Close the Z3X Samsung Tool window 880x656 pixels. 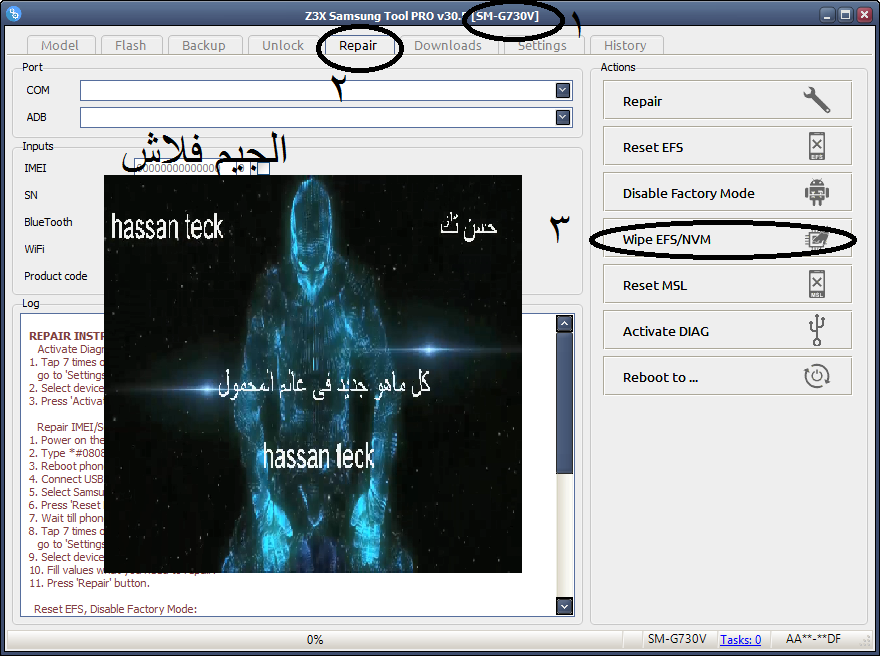pyautogui.click(x=865, y=15)
